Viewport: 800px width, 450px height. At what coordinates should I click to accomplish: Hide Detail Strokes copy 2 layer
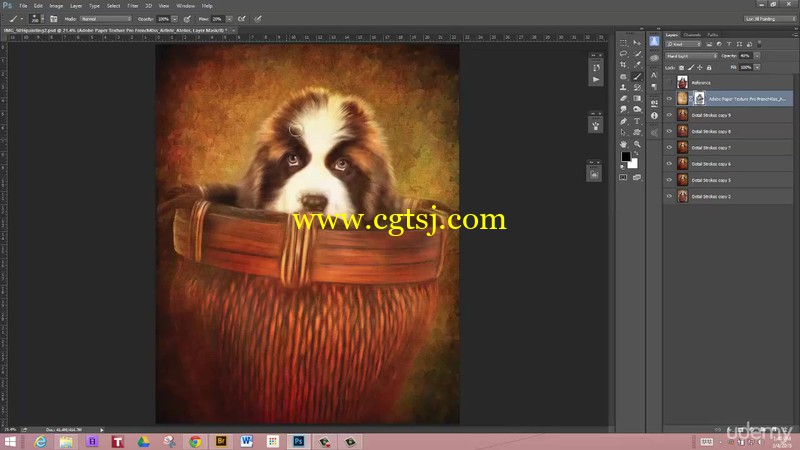pyautogui.click(x=669, y=196)
